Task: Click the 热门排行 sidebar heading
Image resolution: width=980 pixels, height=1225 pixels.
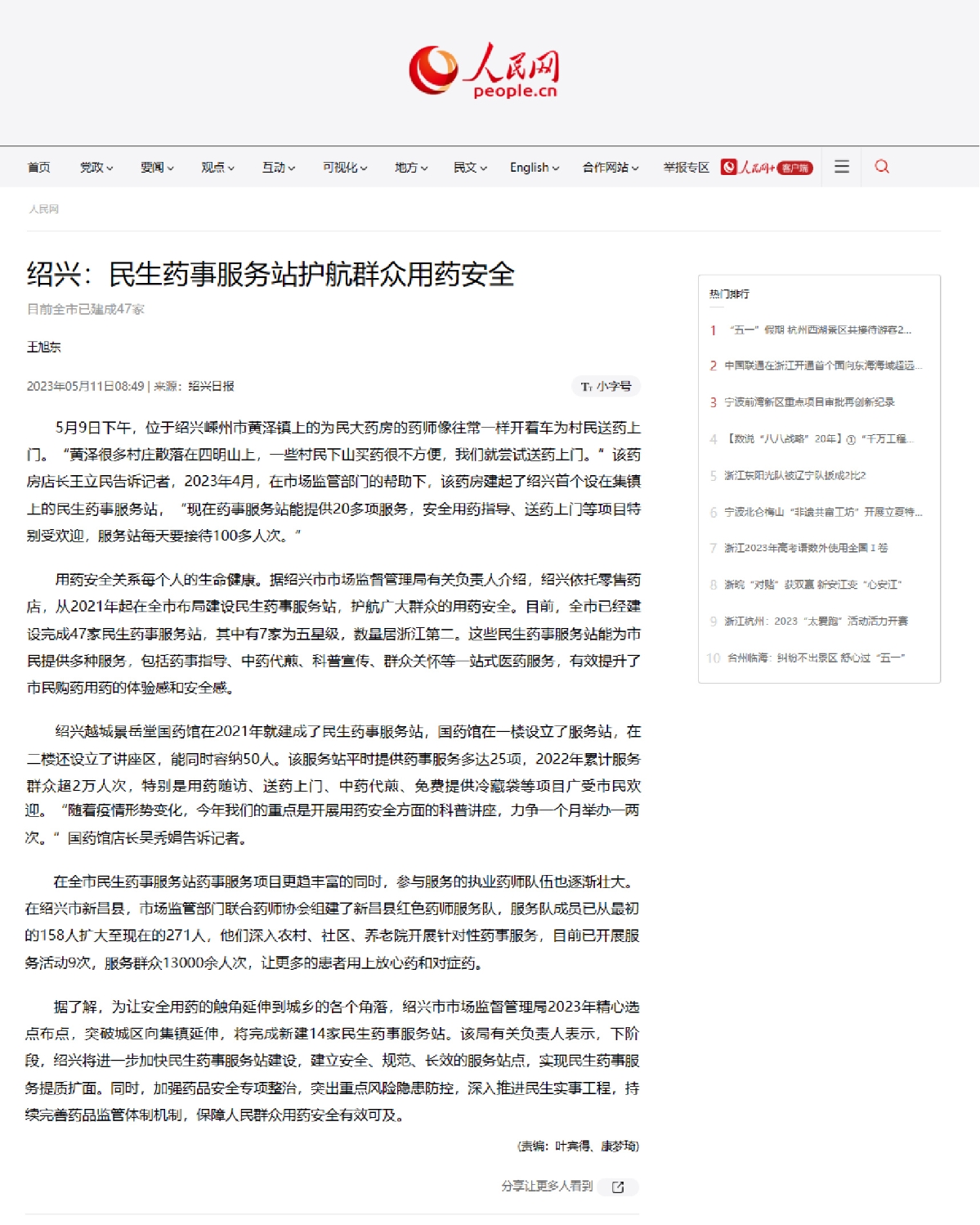Action: (729, 294)
